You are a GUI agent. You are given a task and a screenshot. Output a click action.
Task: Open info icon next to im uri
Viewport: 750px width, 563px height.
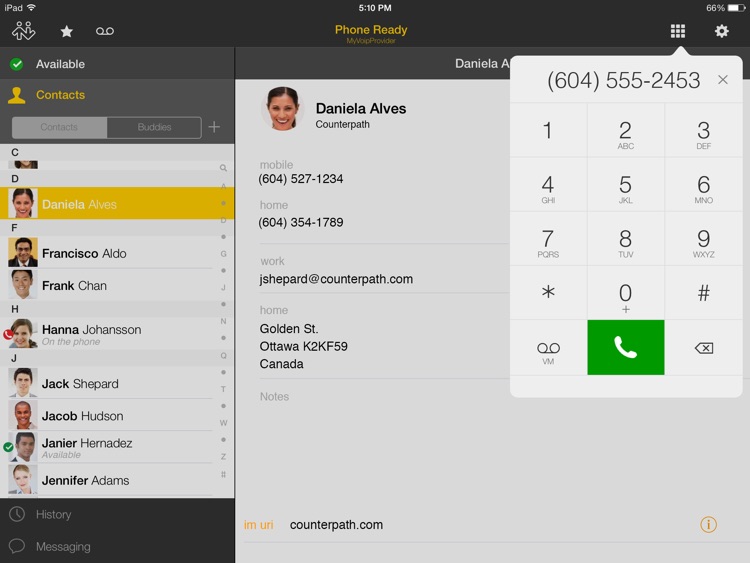[708, 524]
